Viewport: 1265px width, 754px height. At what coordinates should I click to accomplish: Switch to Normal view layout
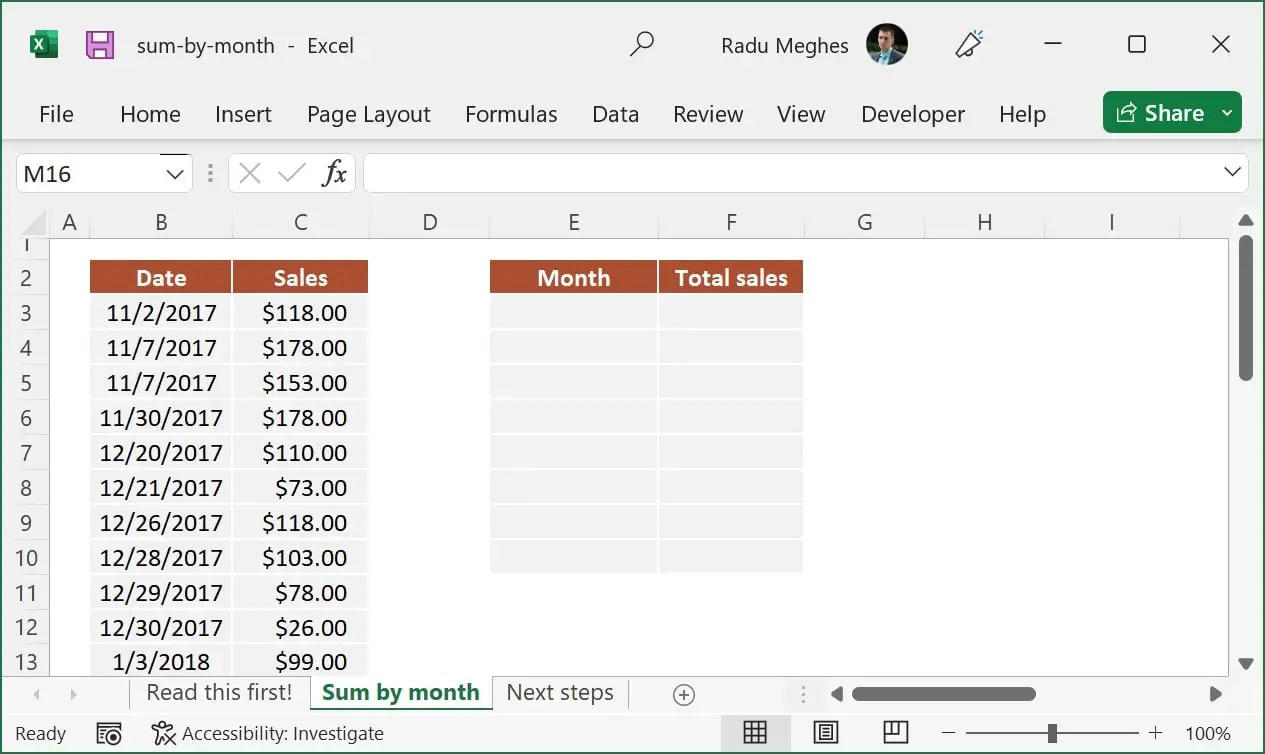tap(754, 733)
